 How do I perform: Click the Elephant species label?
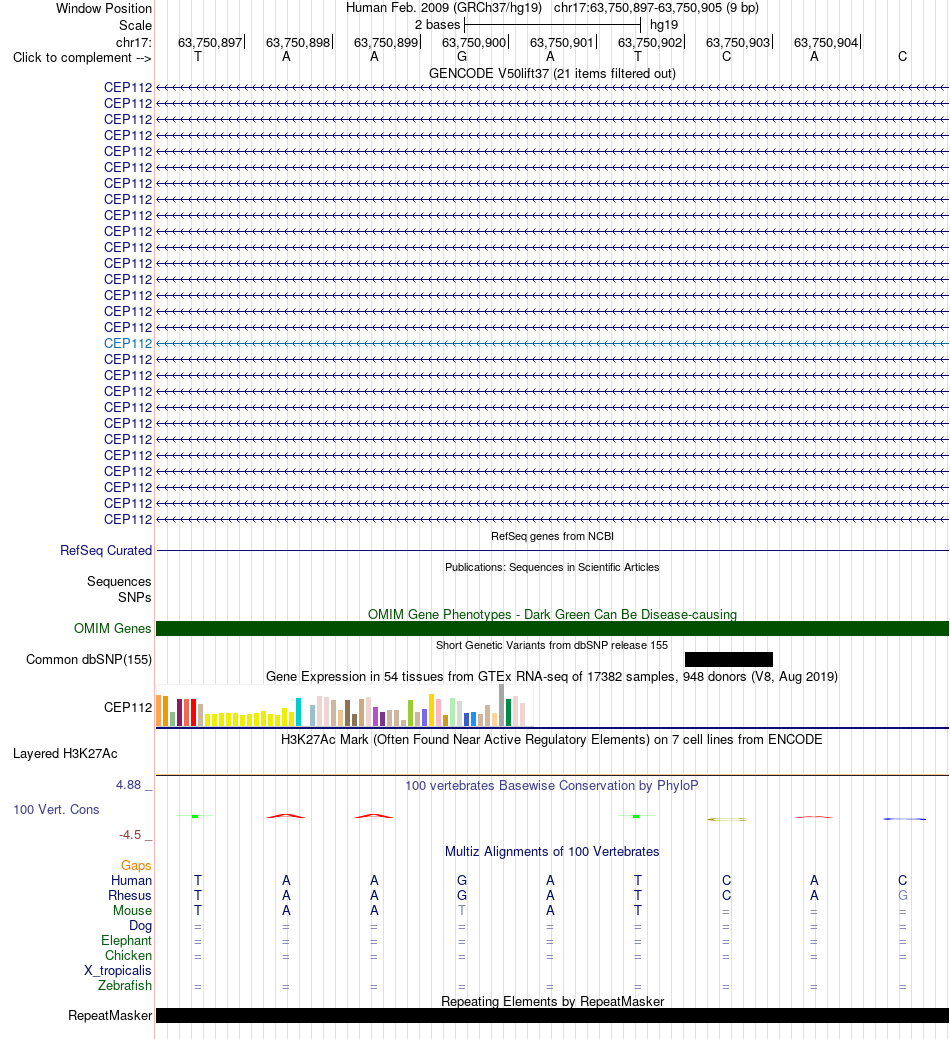click(127, 941)
